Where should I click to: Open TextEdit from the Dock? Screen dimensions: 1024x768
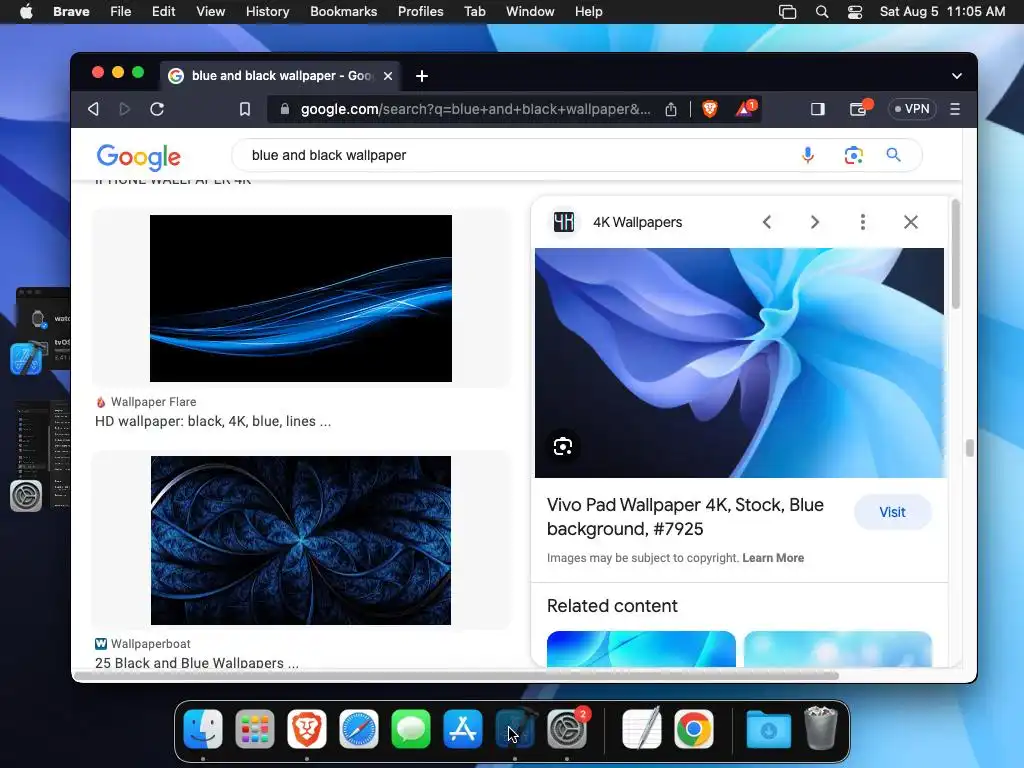point(642,729)
